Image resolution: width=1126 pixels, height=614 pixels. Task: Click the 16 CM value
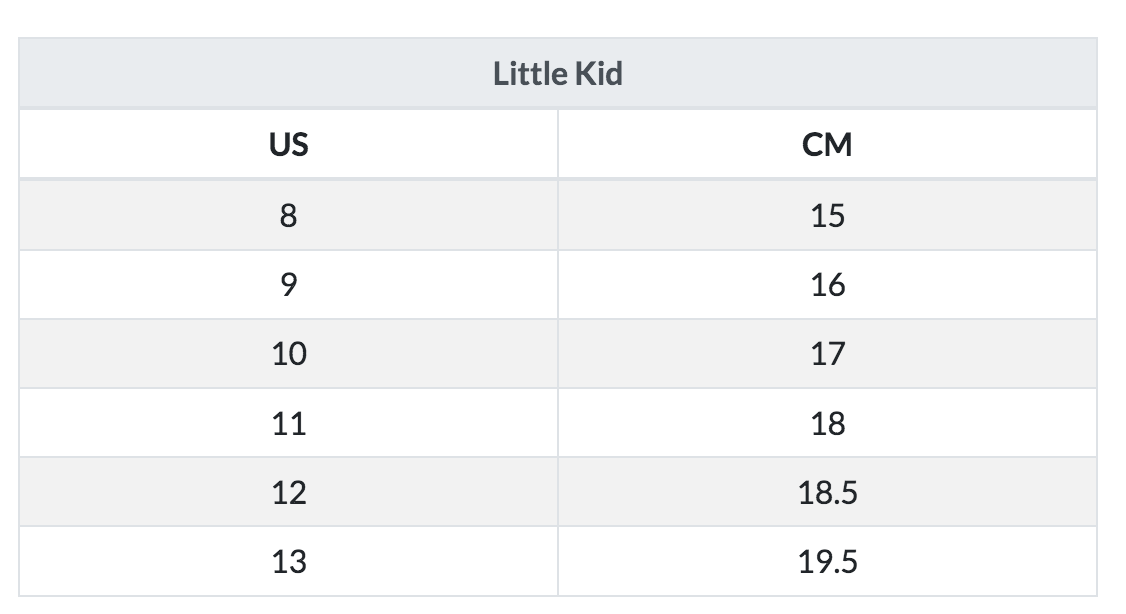827,285
